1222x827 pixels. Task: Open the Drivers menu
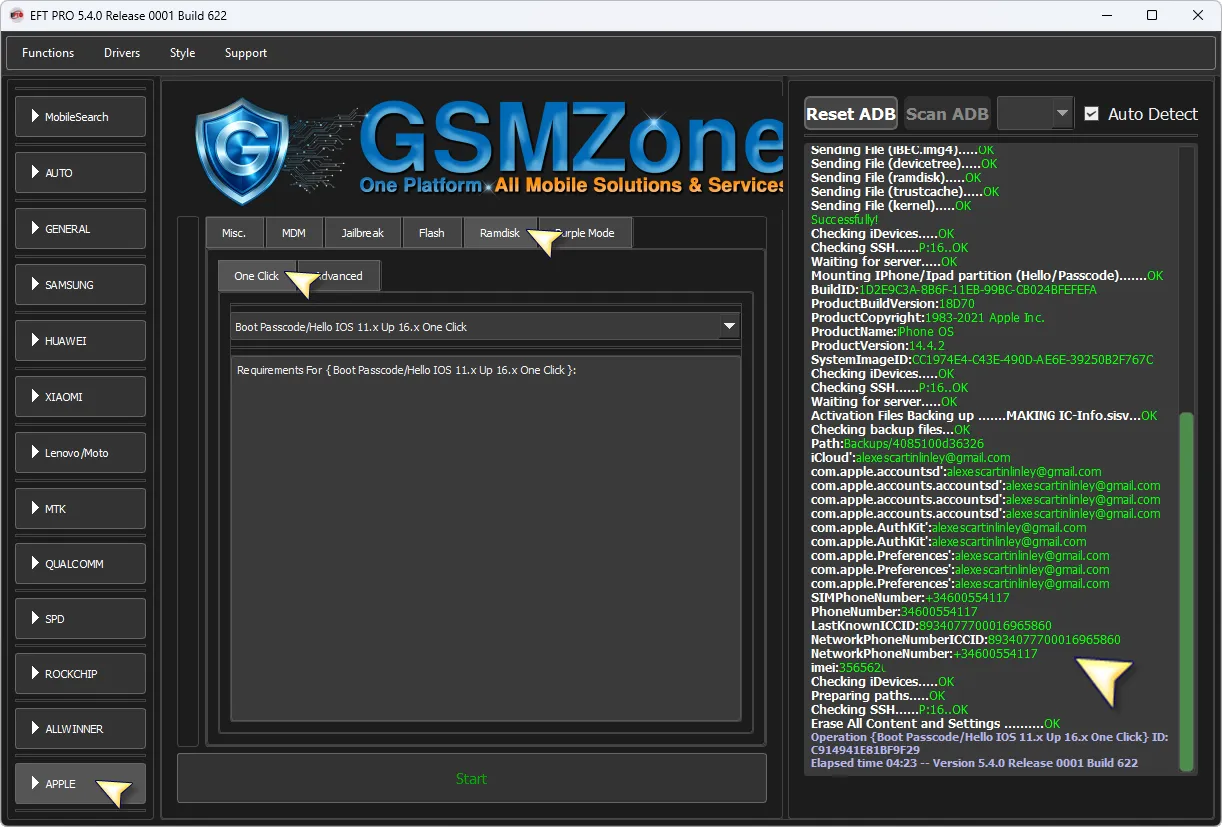tap(122, 53)
